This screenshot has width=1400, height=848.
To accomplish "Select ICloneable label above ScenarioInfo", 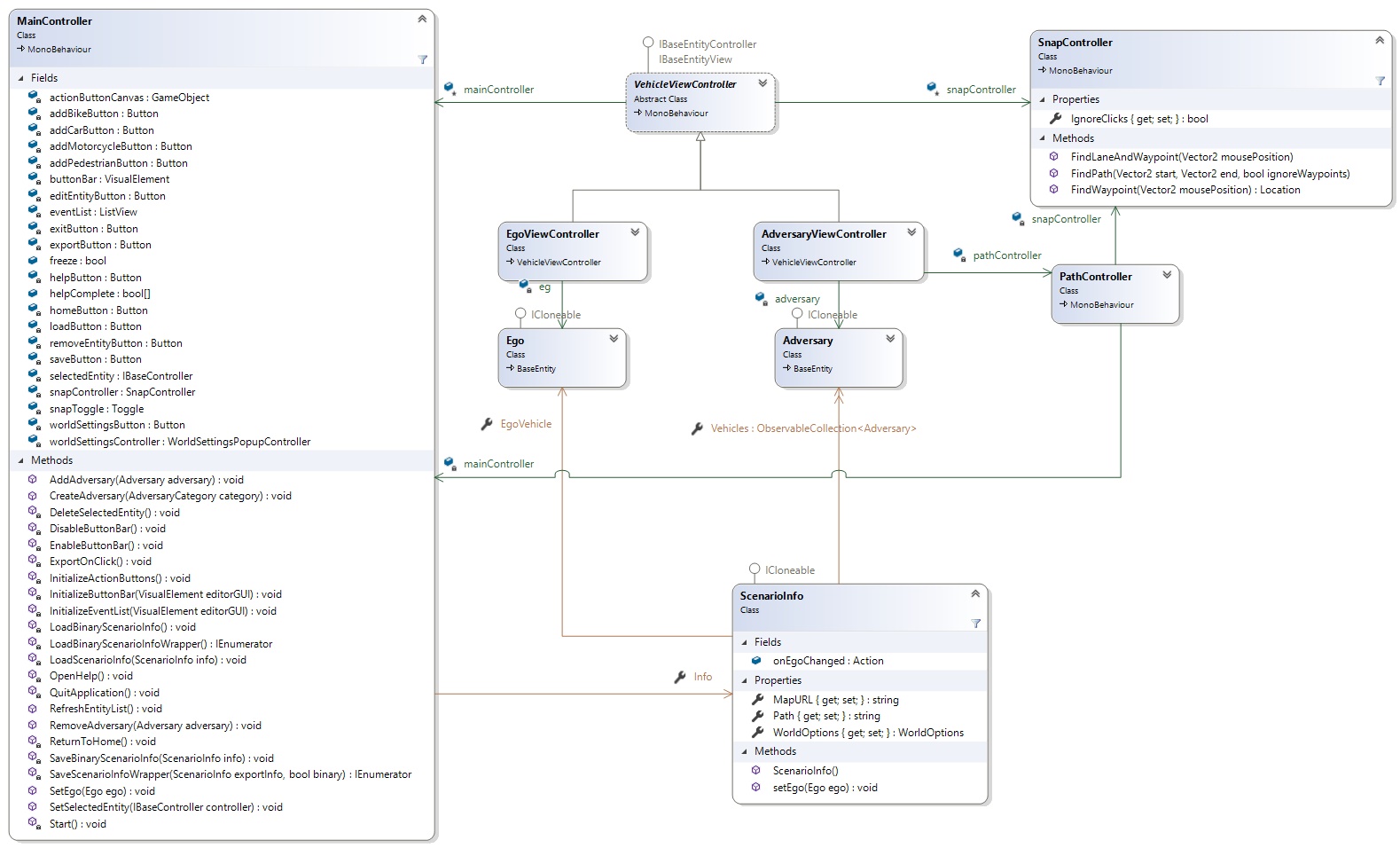I will [790, 570].
